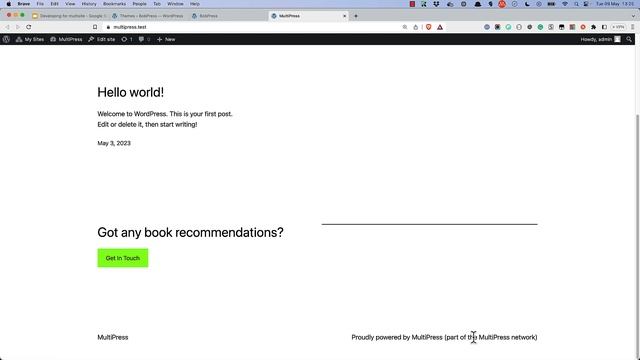
Task: Click Edit site in the admin bar
Action: click(x=102, y=39)
